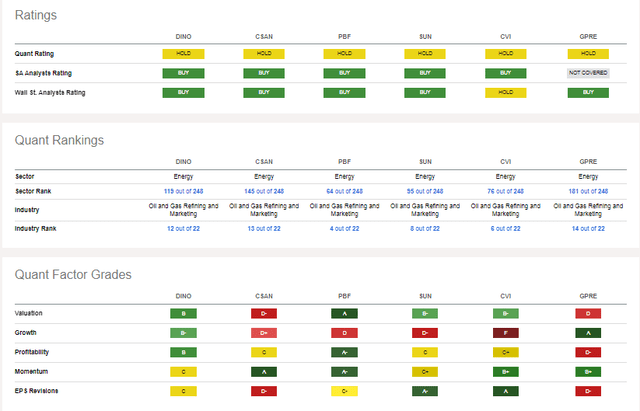Click the DINO header in Ratings table

183,36
